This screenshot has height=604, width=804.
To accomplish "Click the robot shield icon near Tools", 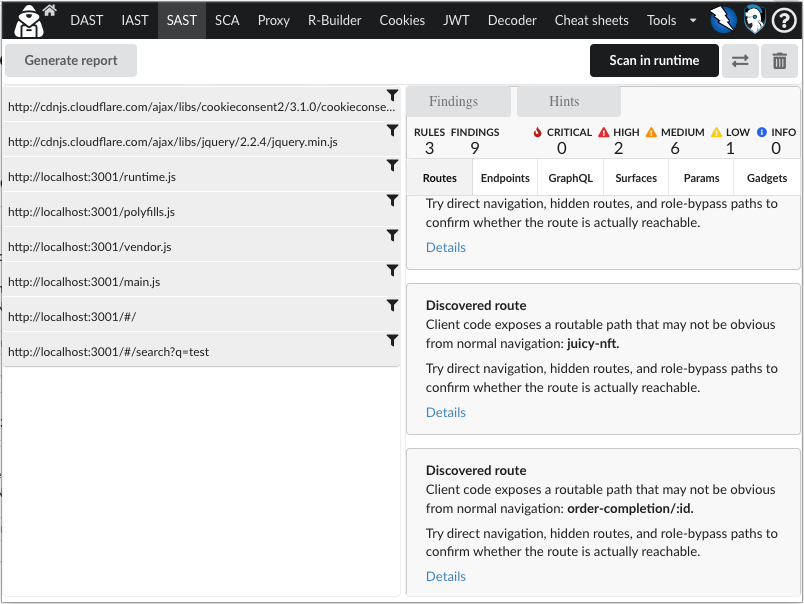I will (753, 19).
